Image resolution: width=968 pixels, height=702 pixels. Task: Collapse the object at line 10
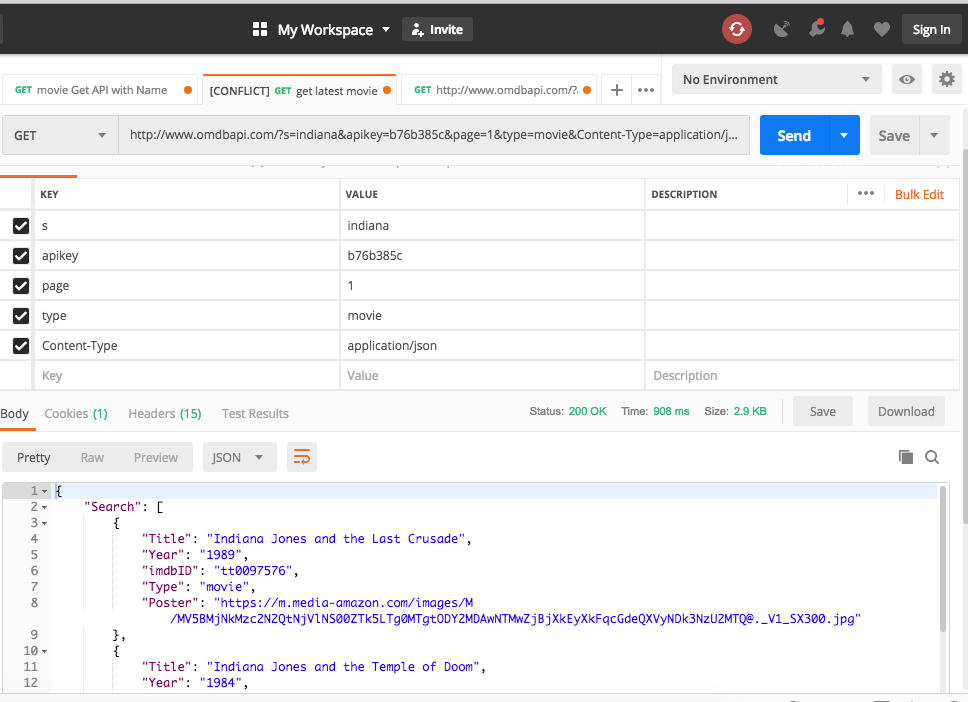pyautogui.click(x=44, y=651)
